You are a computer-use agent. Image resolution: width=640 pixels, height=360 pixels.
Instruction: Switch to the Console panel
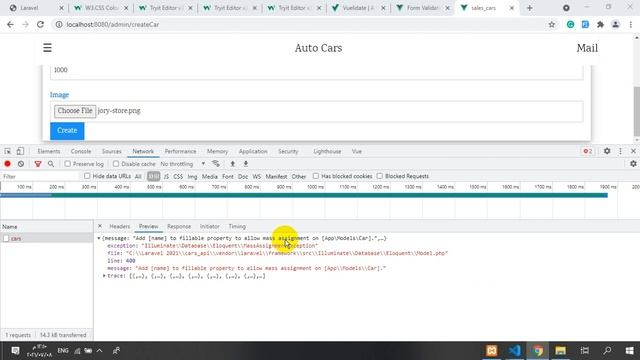coord(81,151)
